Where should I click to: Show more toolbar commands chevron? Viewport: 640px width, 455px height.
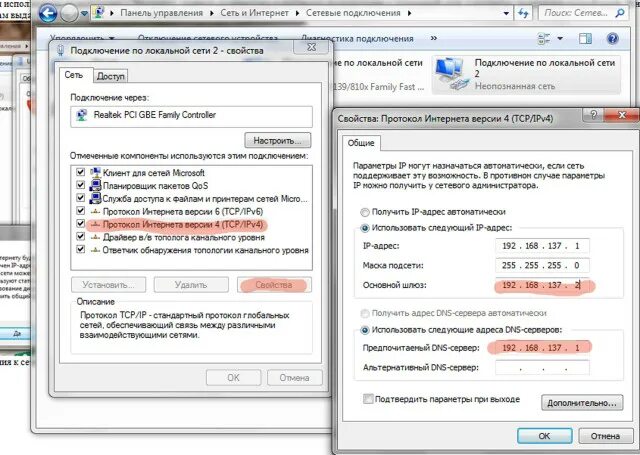(x=433, y=38)
